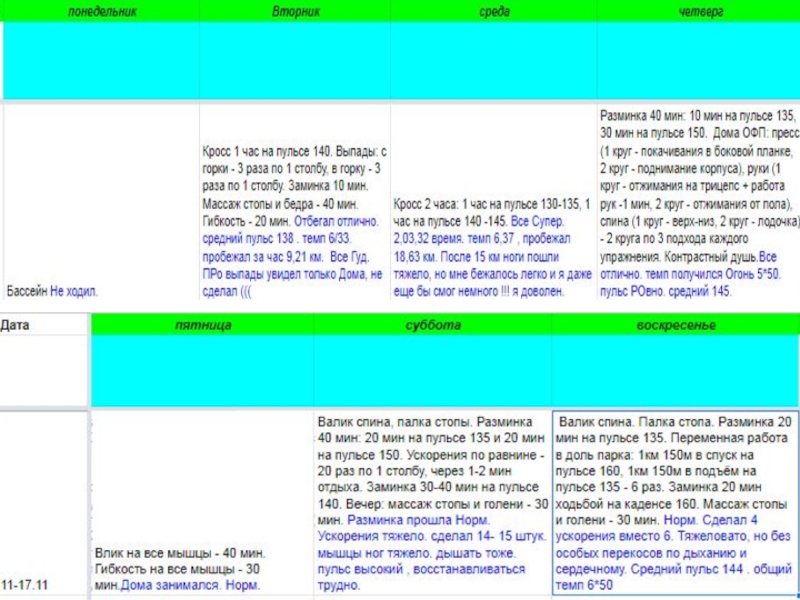The width and height of the screenshot is (800, 600).
Task: Click the cyan cell below понедельник
Action: [x=101, y=60]
